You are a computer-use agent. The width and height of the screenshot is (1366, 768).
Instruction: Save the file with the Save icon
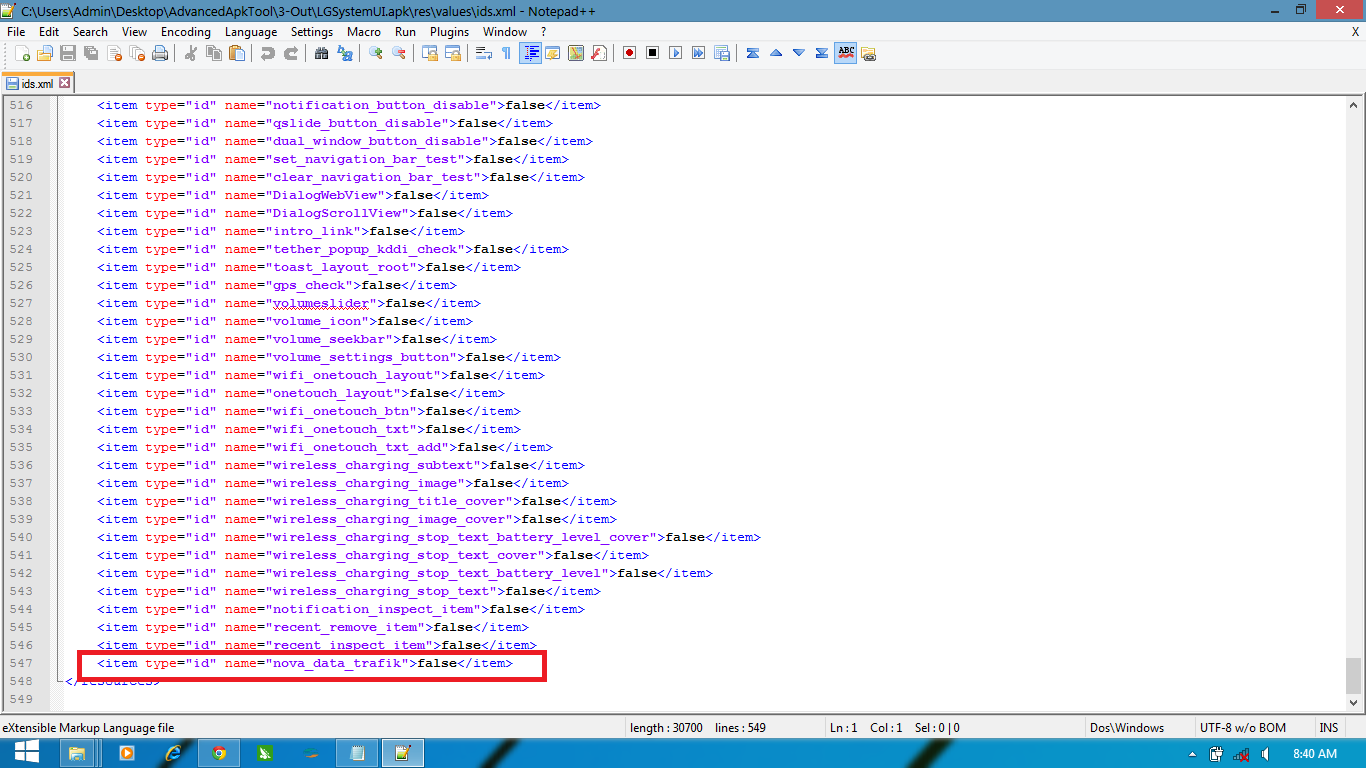pyautogui.click(x=68, y=53)
